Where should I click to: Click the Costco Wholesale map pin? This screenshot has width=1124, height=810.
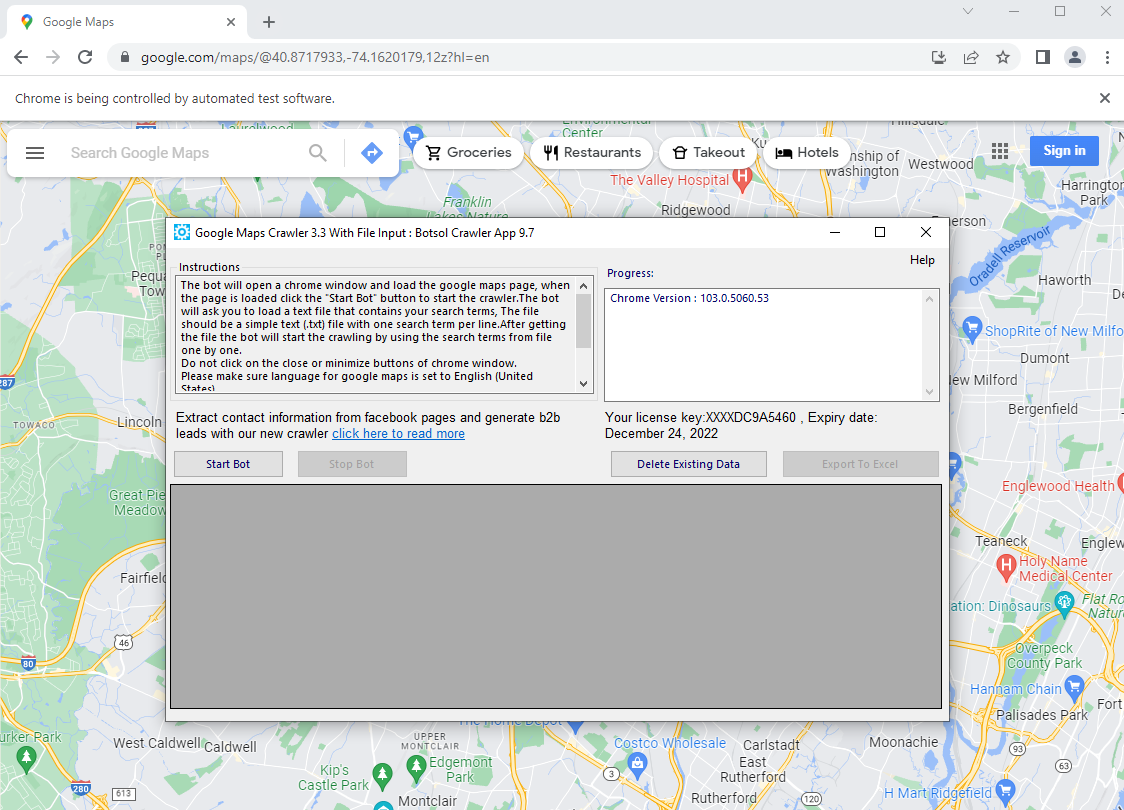tap(637, 764)
